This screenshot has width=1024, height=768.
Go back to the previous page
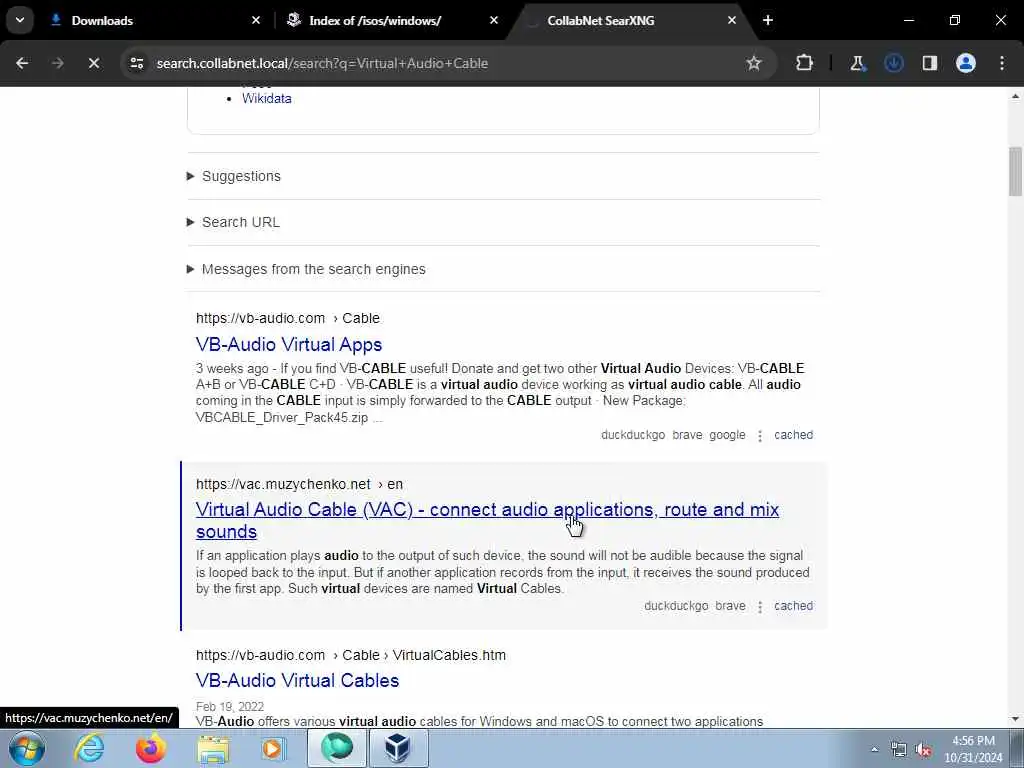pyautogui.click(x=22, y=63)
